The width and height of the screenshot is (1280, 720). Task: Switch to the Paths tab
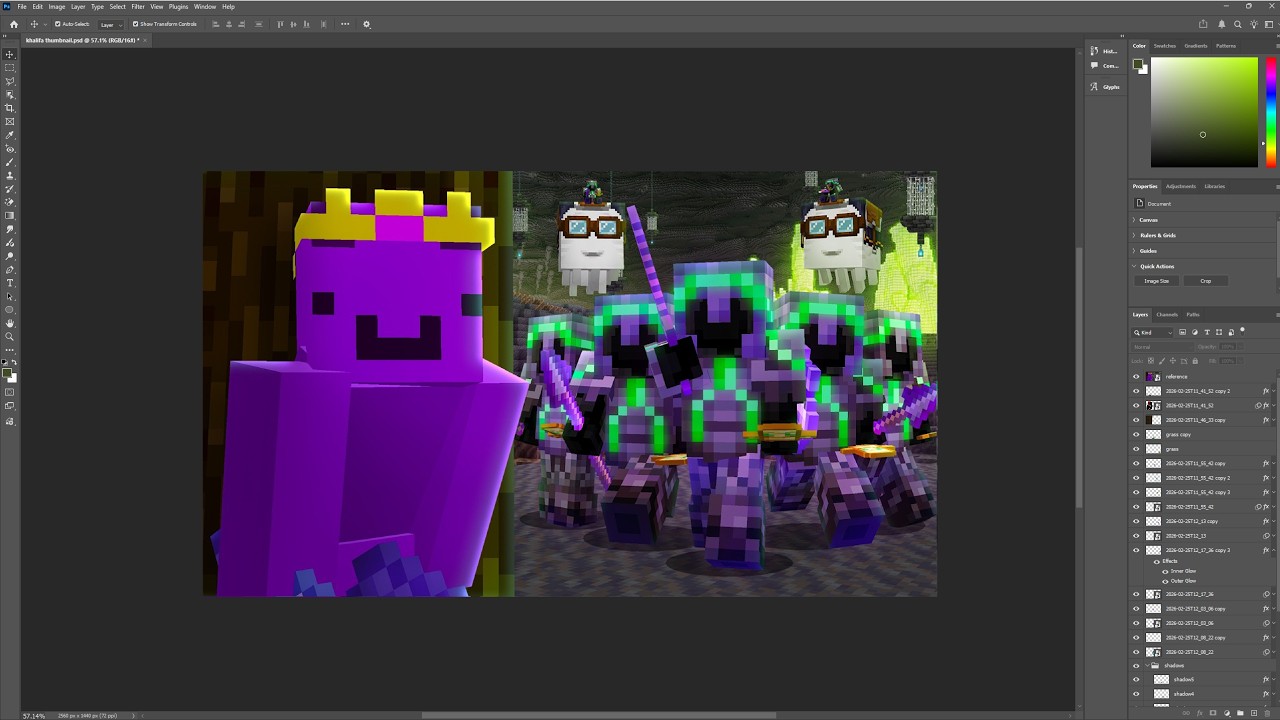[1193, 315]
